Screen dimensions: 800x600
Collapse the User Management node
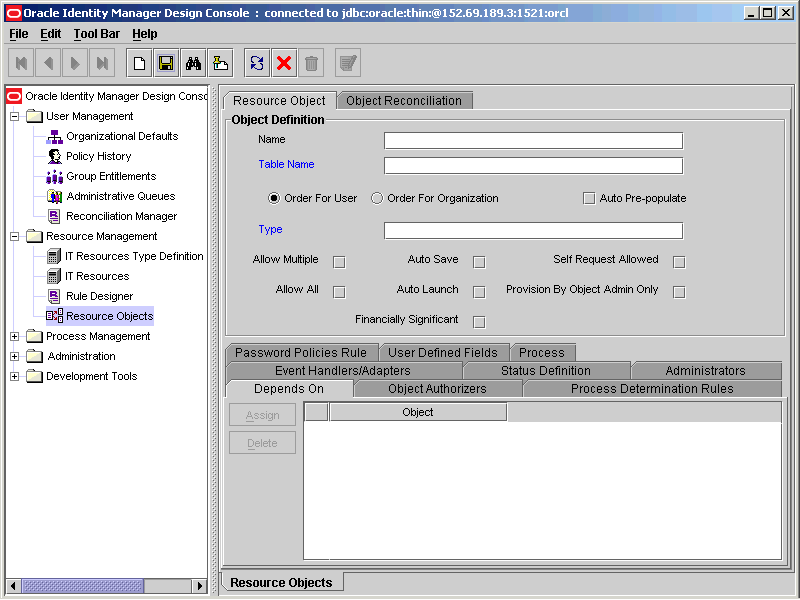pos(15,116)
